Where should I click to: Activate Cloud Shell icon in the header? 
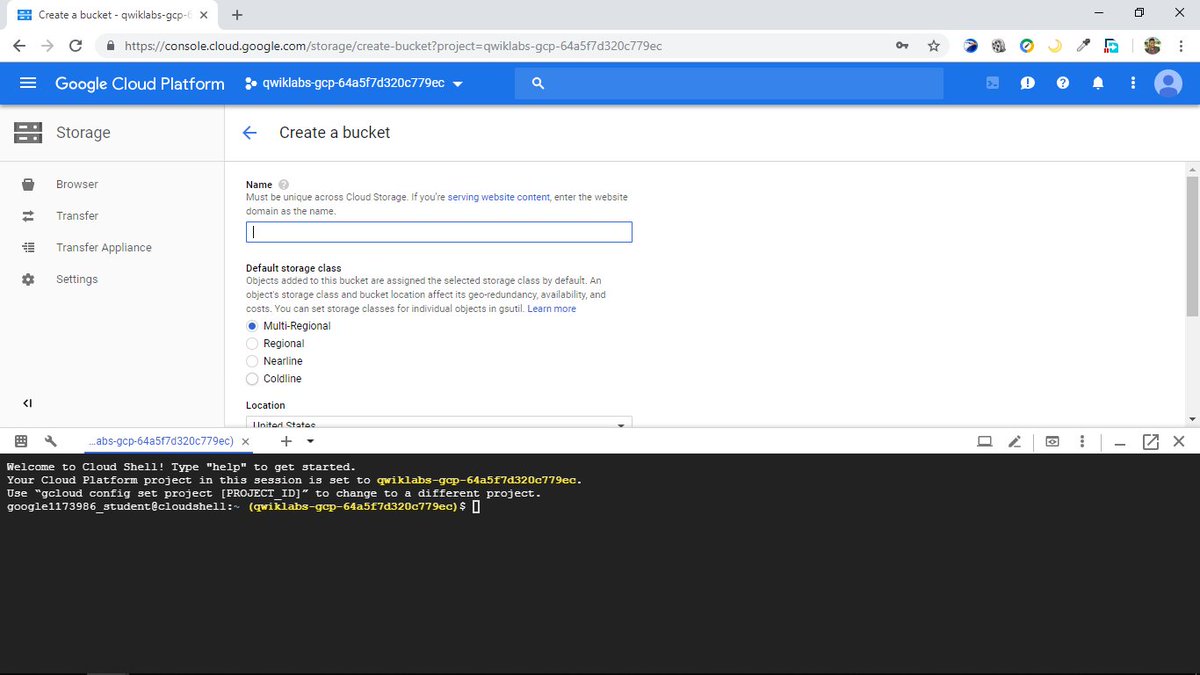point(992,83)
